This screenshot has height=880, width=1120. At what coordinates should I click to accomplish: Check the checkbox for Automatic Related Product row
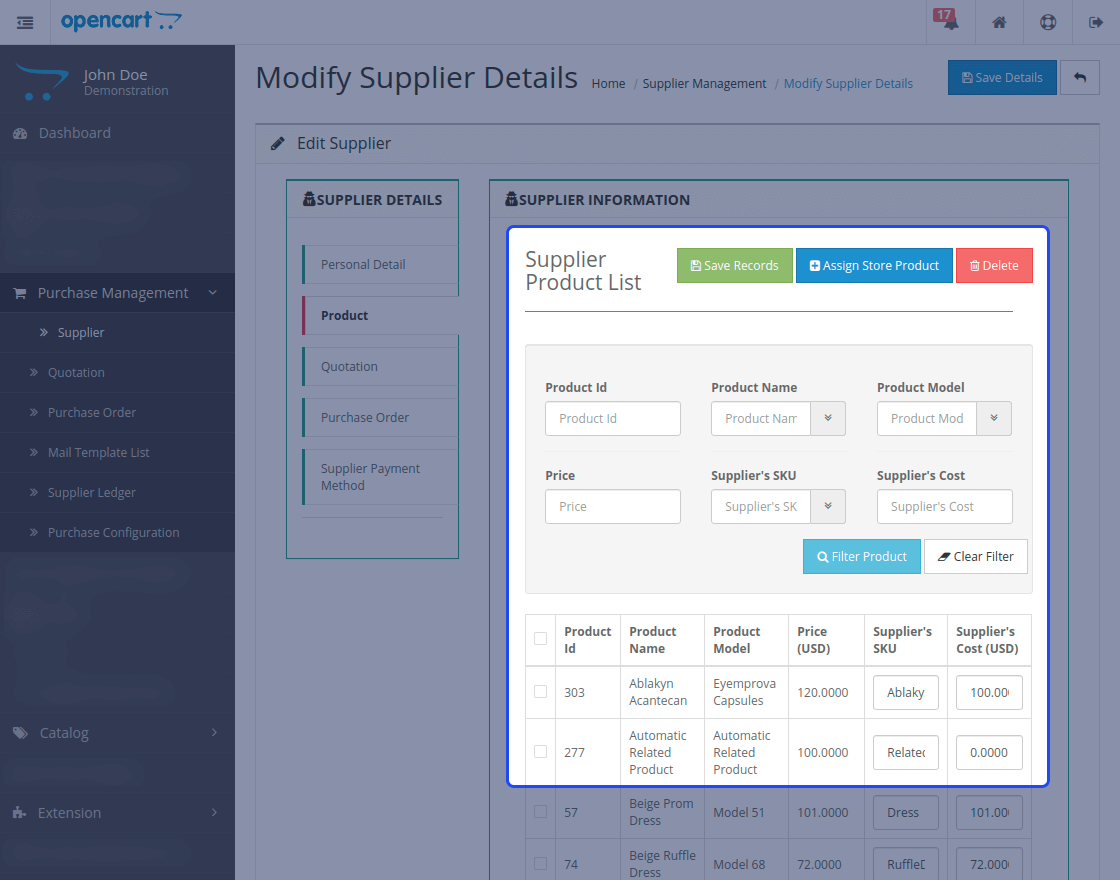click(x=541, y=752)
